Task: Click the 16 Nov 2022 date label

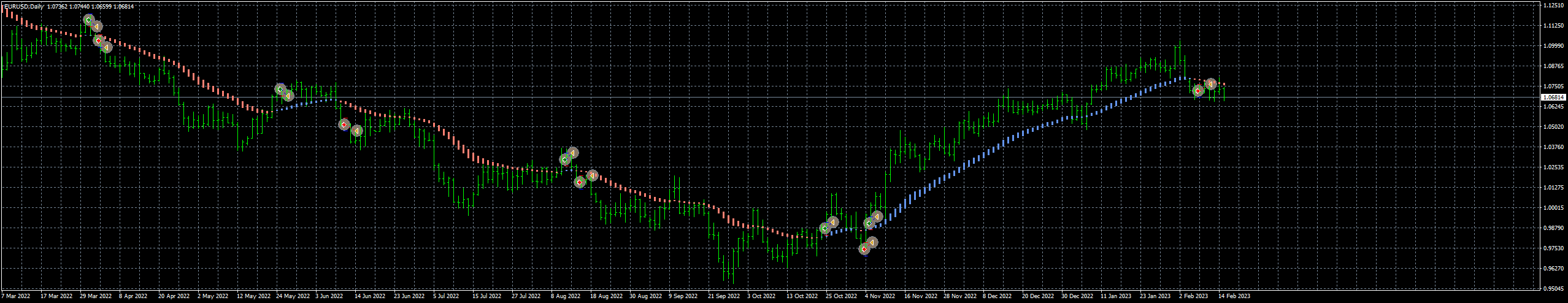Action: pos(921,296)
